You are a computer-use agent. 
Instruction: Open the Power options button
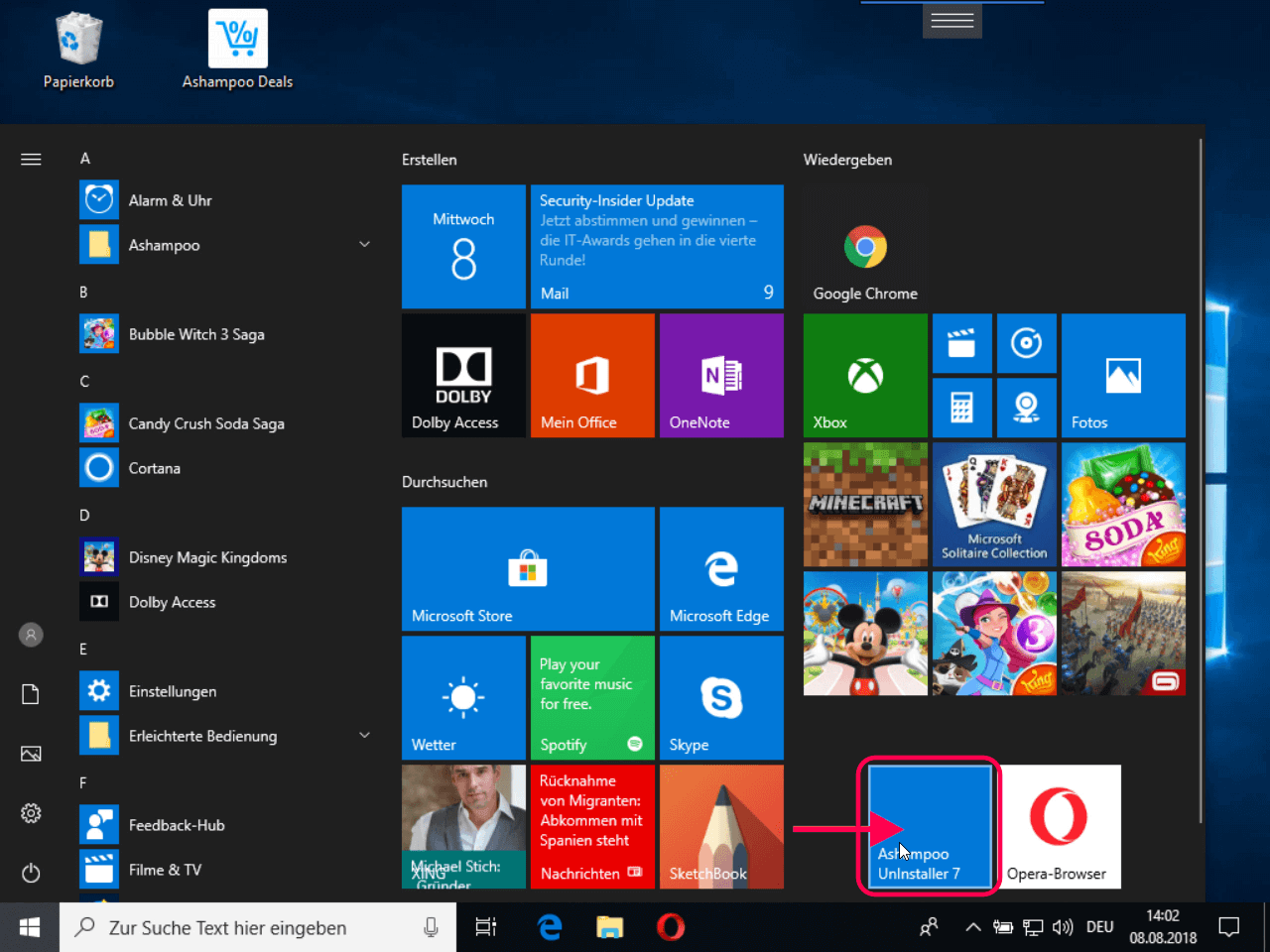click(31, 873)
